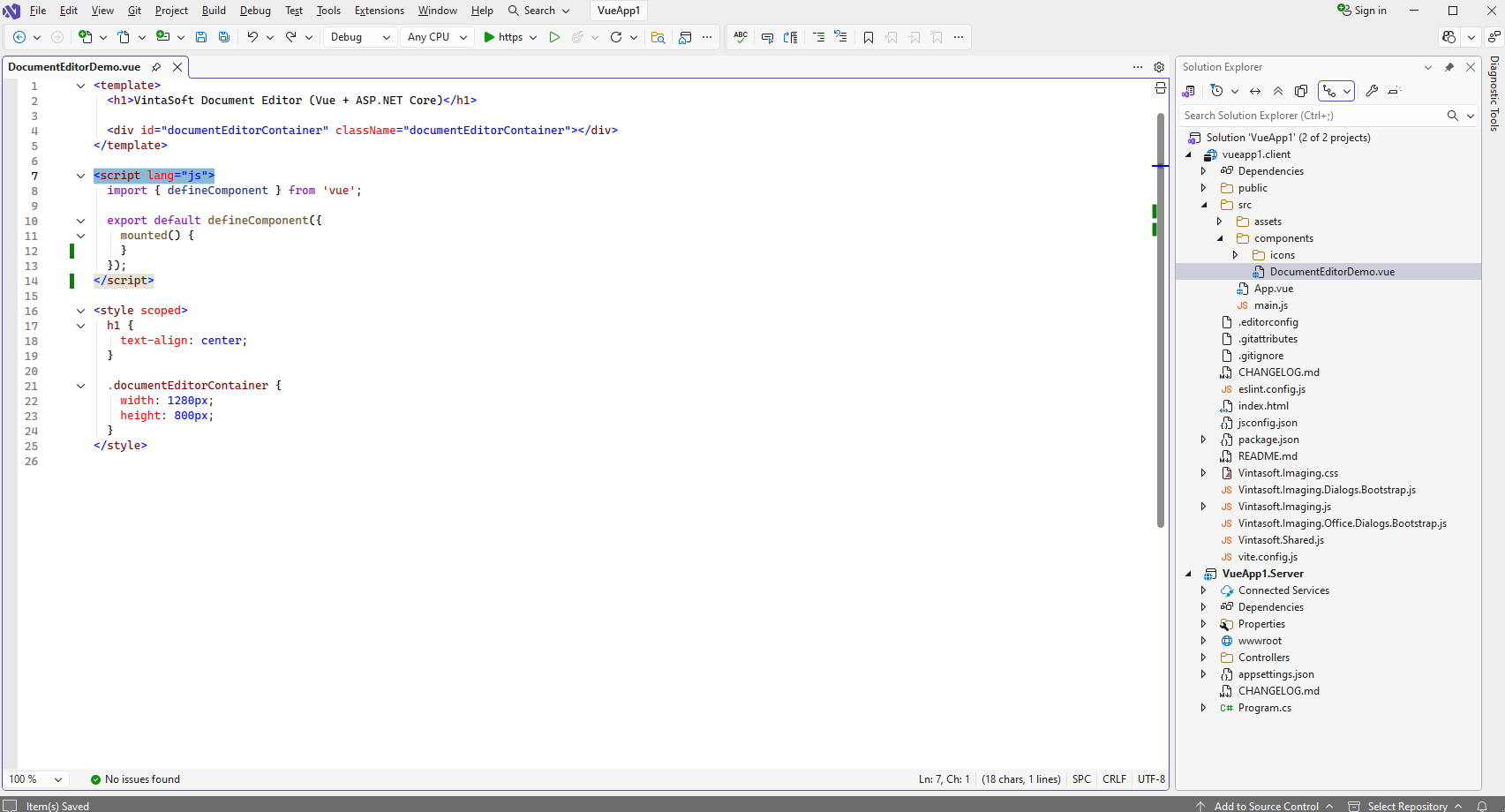
Task: Collapse the style scoped code block
Action: [x=80, y=311]
